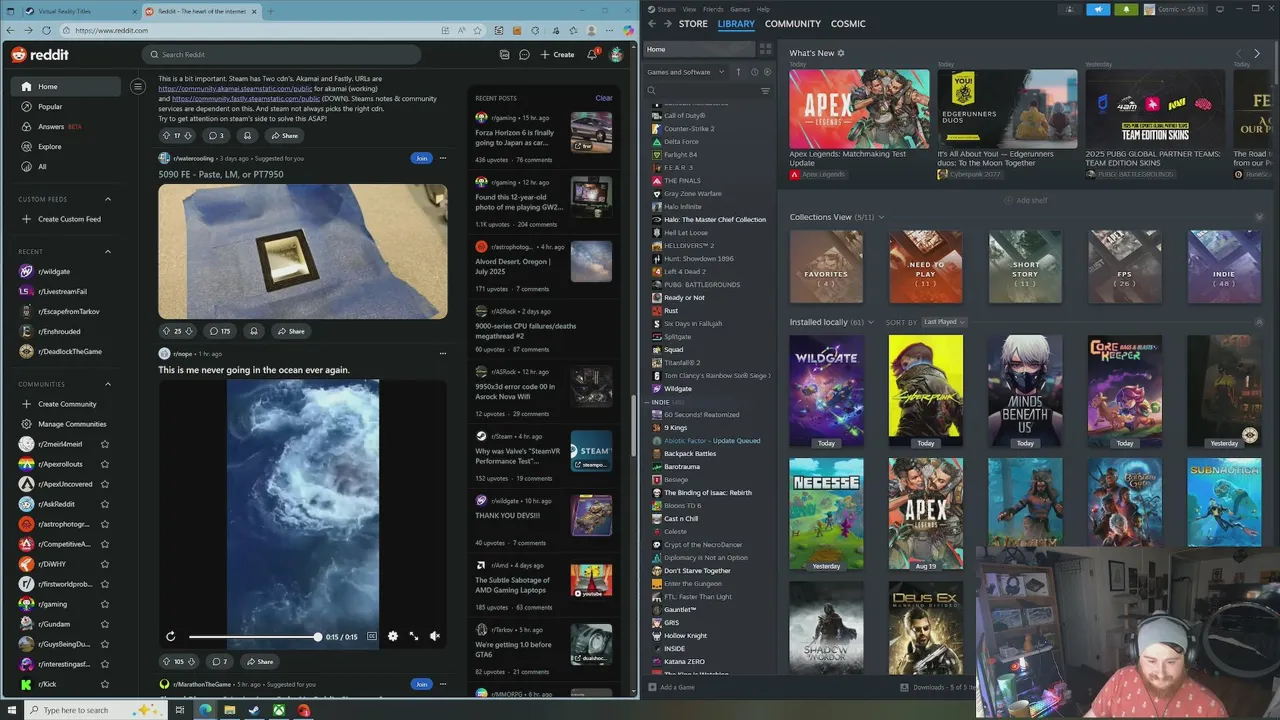This screenshot has height=720, width=1280.
Task: Collapse the Recent section in sidebar
Action: click(x=108, y=252)
